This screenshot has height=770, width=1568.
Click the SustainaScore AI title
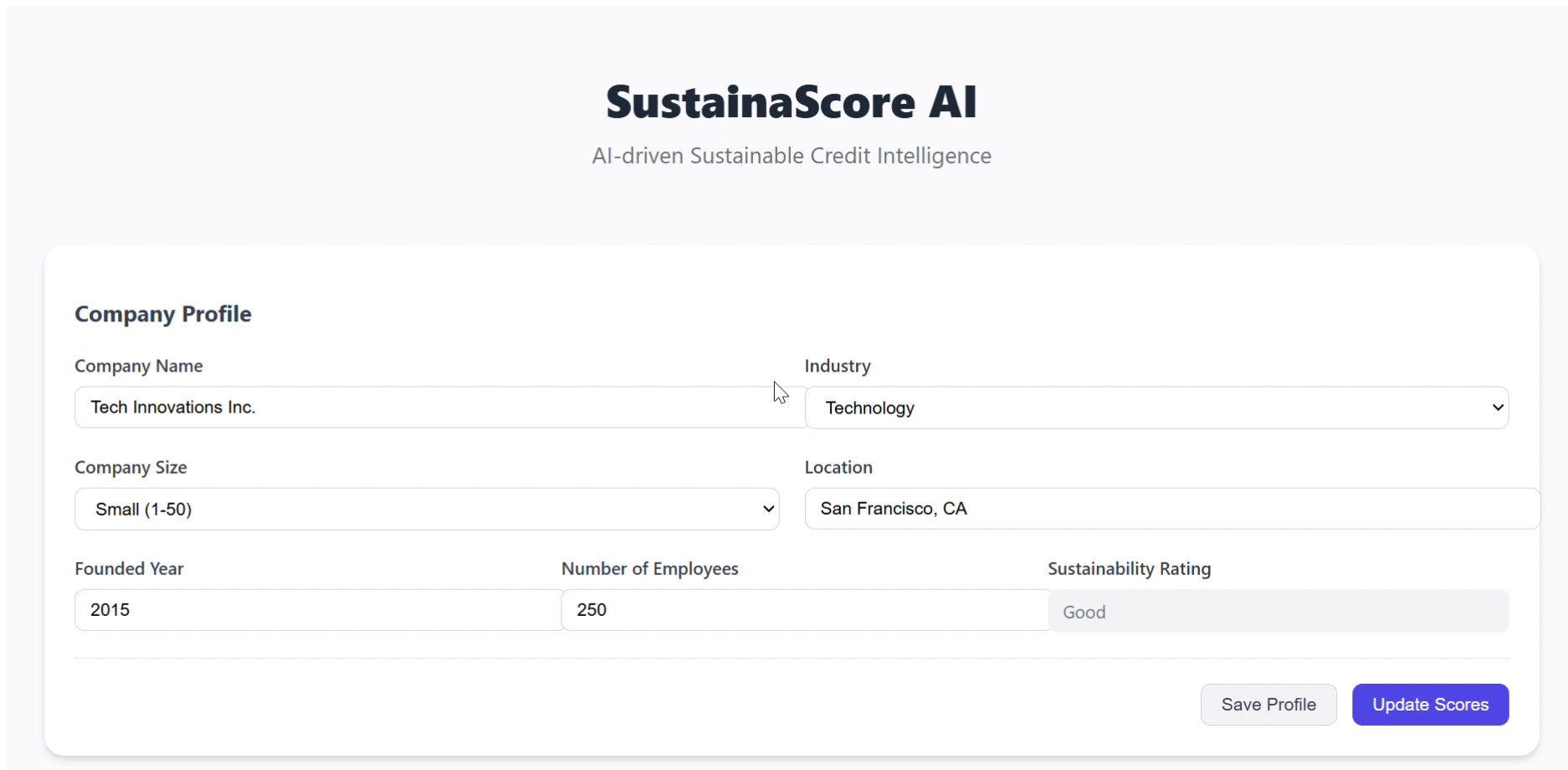(791, 102)
